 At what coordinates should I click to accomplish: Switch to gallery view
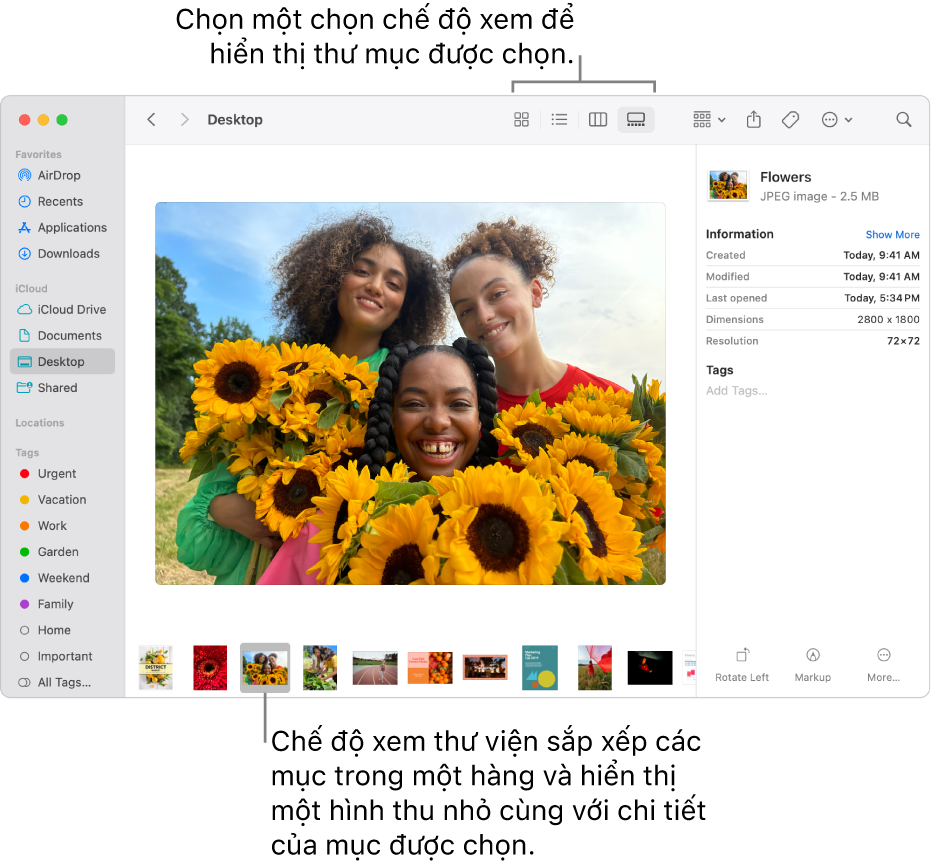pos(636,120)
